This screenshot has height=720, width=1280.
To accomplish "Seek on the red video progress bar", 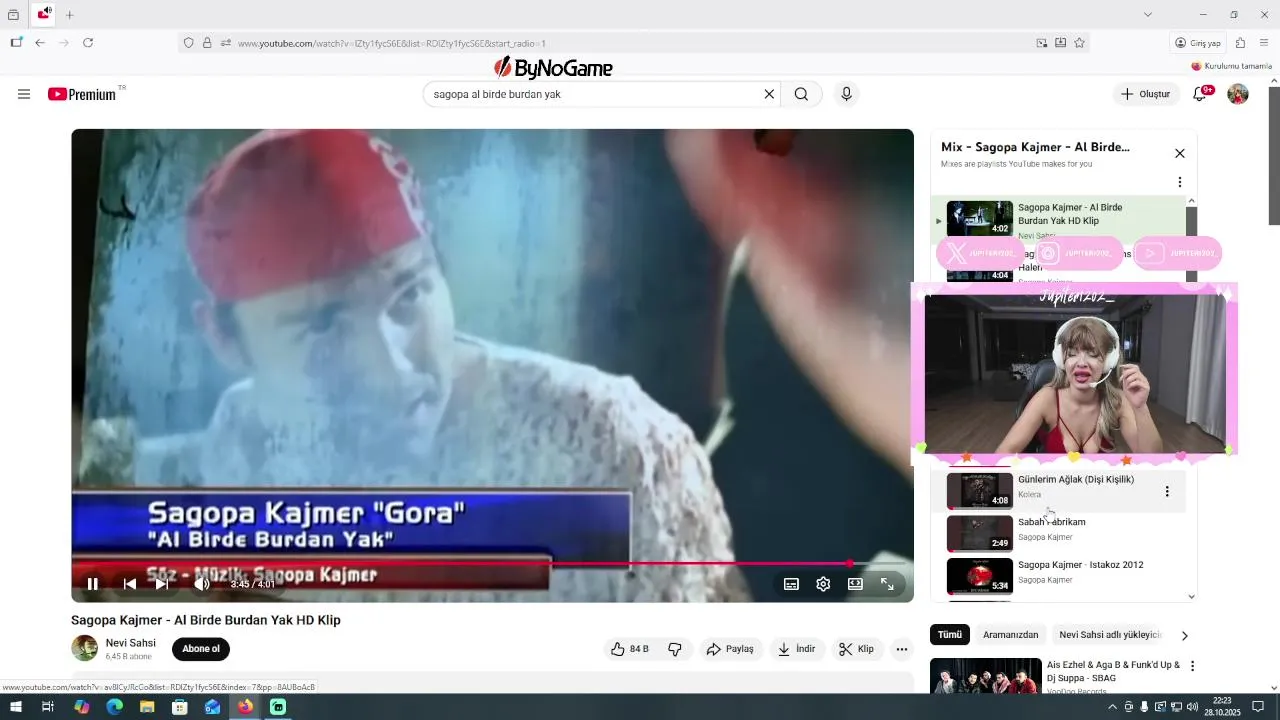I will (x=492, y=563).
